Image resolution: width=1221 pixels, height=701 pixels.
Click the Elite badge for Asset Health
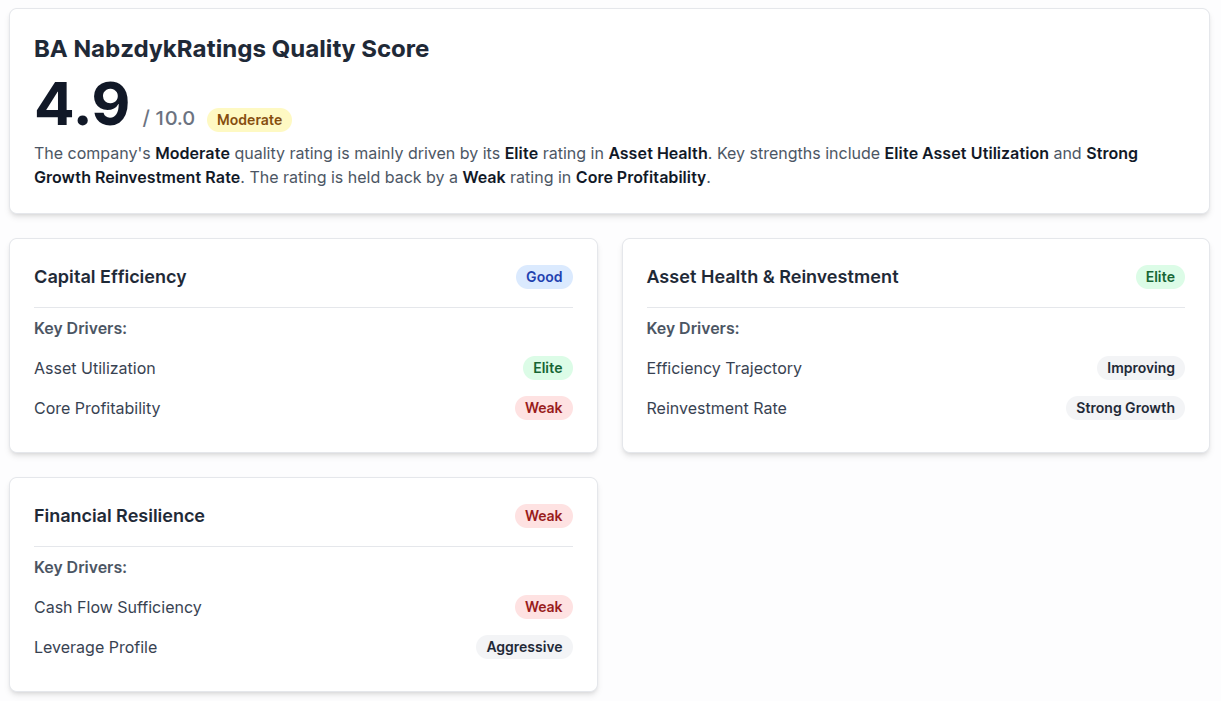click(x=1160, y=277)
